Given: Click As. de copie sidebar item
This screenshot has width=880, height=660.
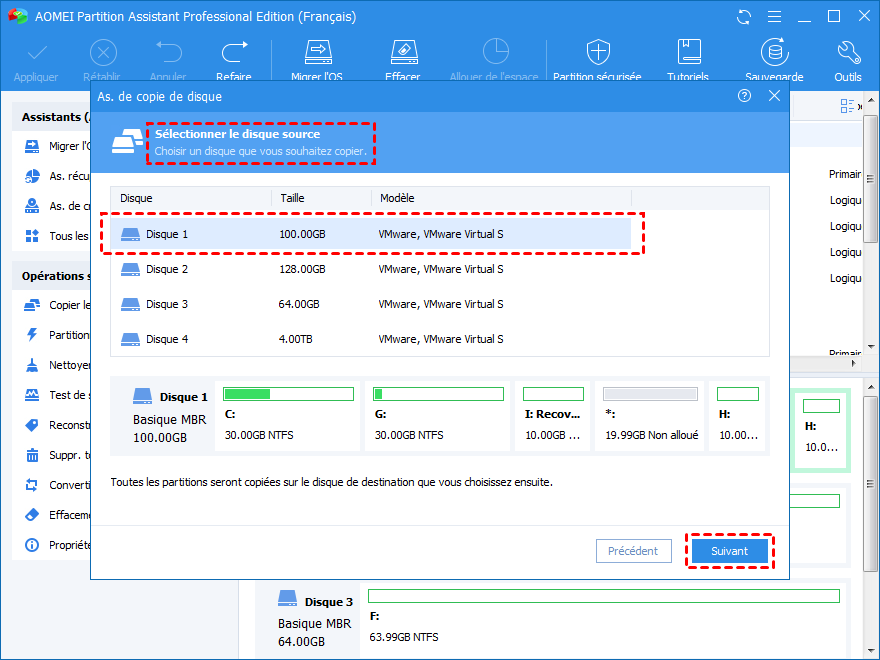Looking at the screenshot, I should [57, 206].
